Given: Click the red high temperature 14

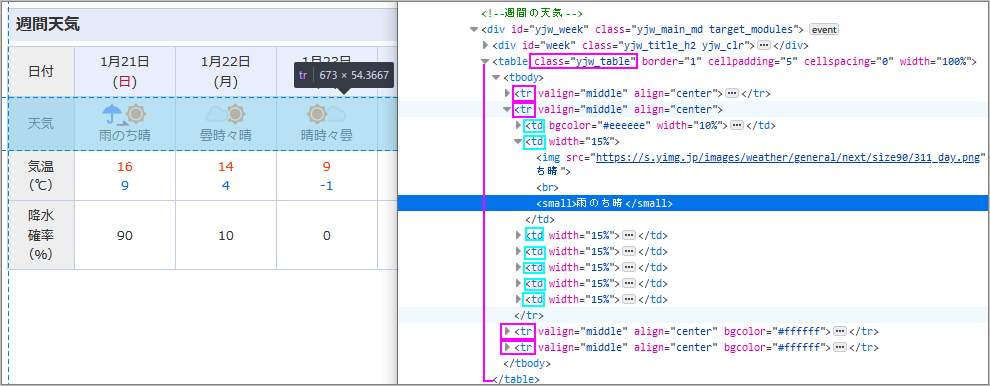Looking at the screenshot, I should click(x=225, y=167).
